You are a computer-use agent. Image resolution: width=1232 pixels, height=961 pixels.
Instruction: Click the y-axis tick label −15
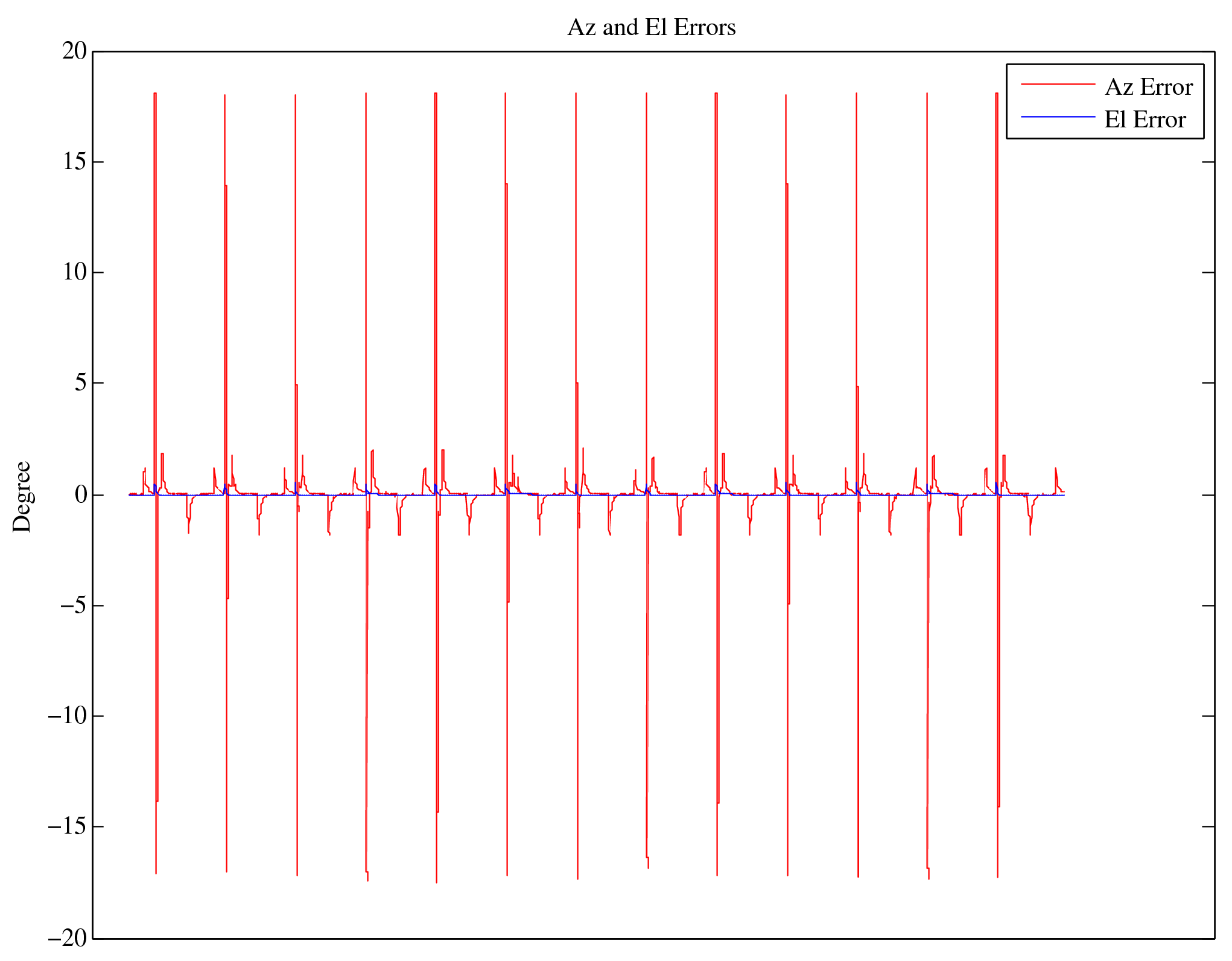pos(68,826)
